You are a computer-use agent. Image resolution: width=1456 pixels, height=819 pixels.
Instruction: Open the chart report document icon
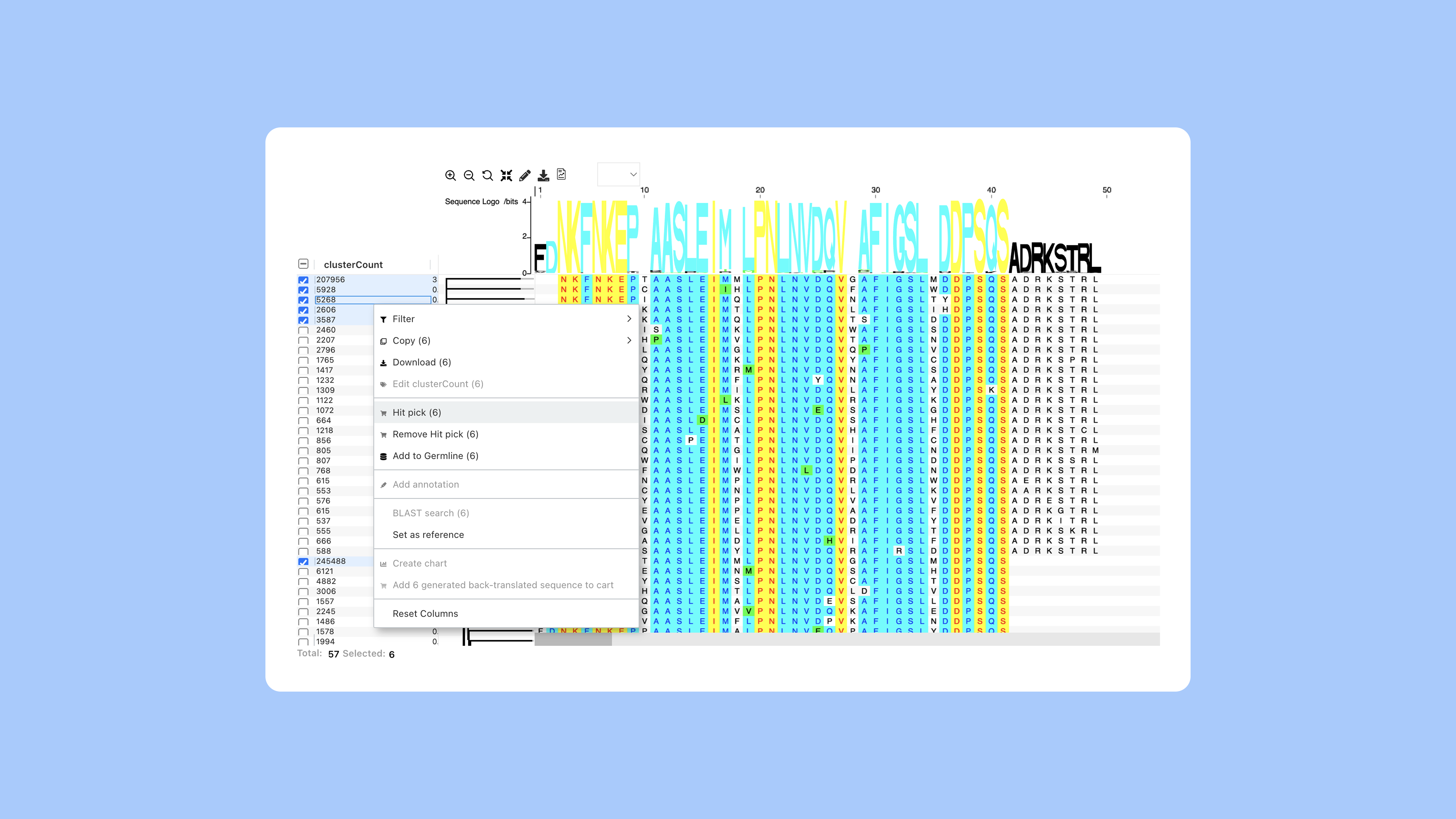pos(561,174)
